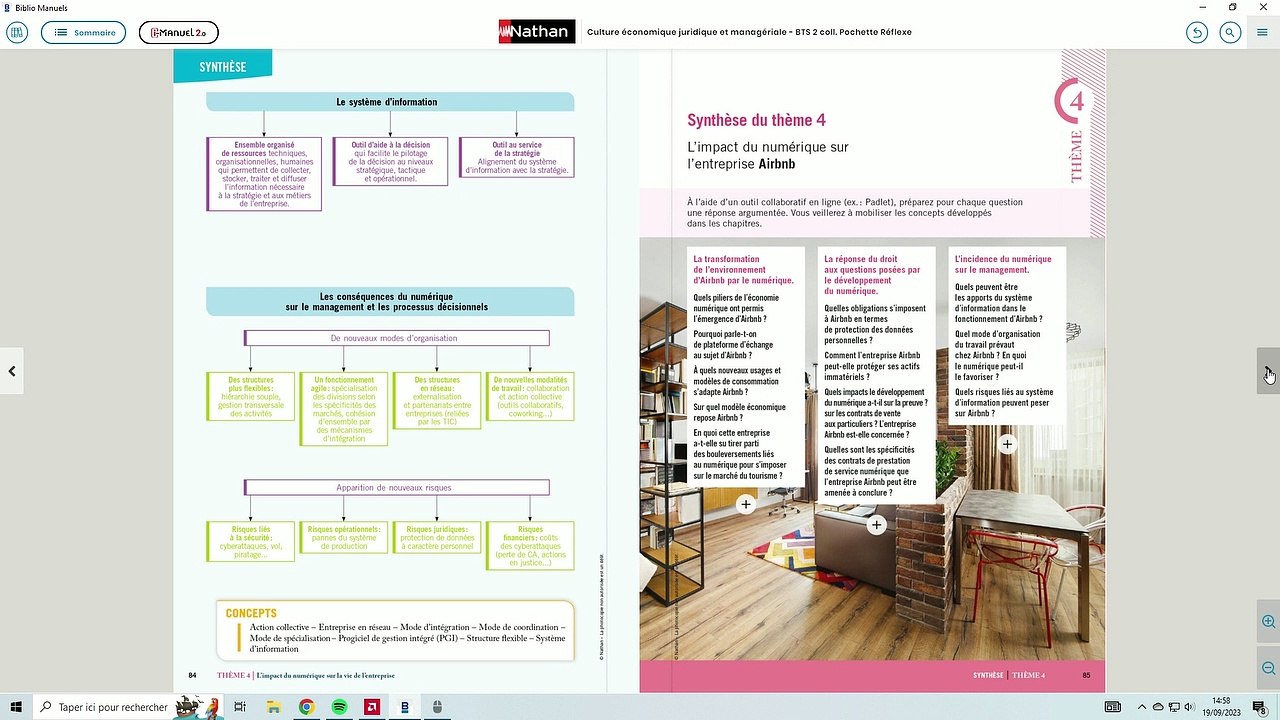Zoom in with the plus magnifier
Screen dimensions: 1280x720
click(1268, 622)
